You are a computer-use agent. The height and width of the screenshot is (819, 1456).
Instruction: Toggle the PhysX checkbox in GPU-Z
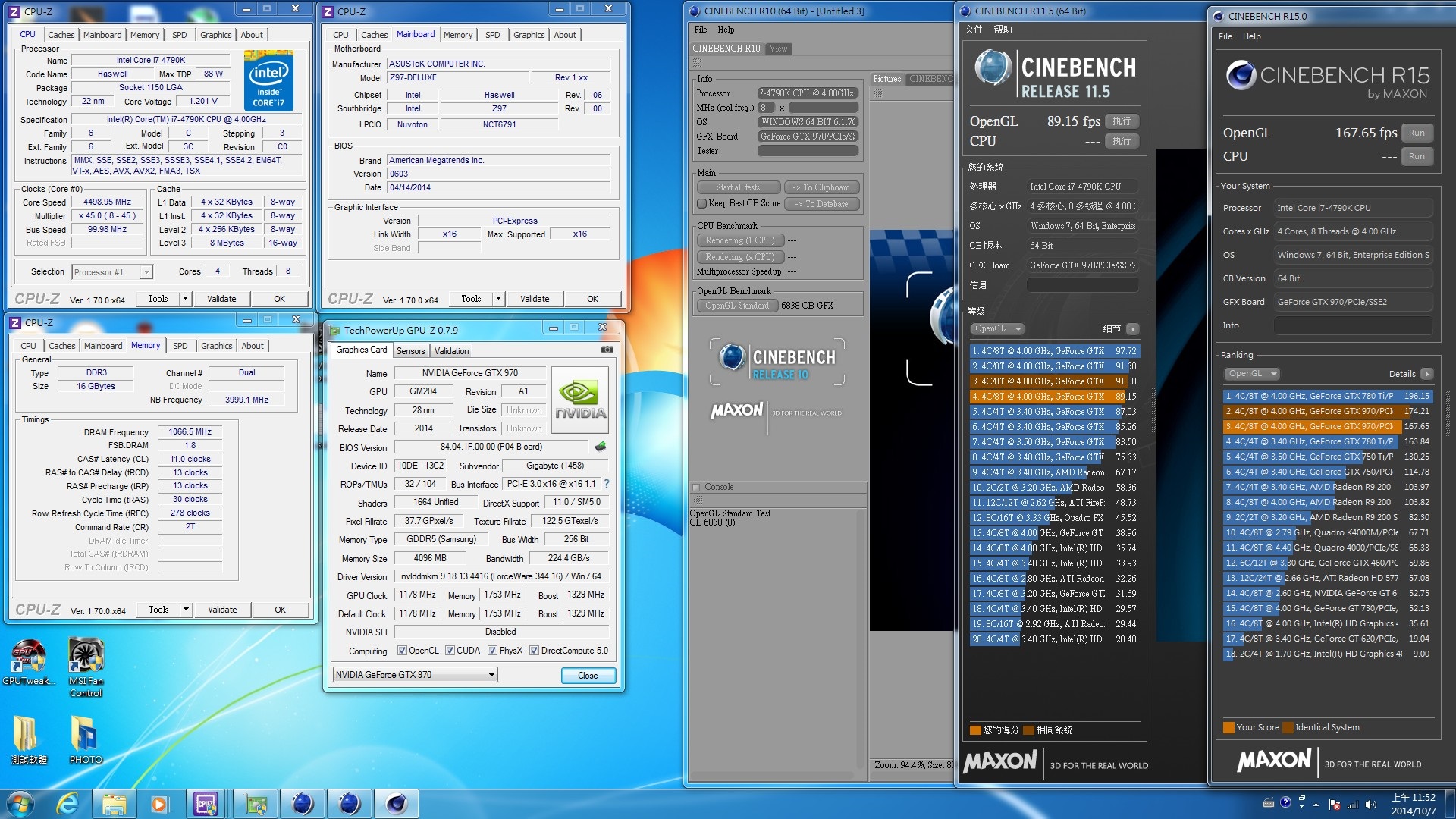click(x=492, y=651)
